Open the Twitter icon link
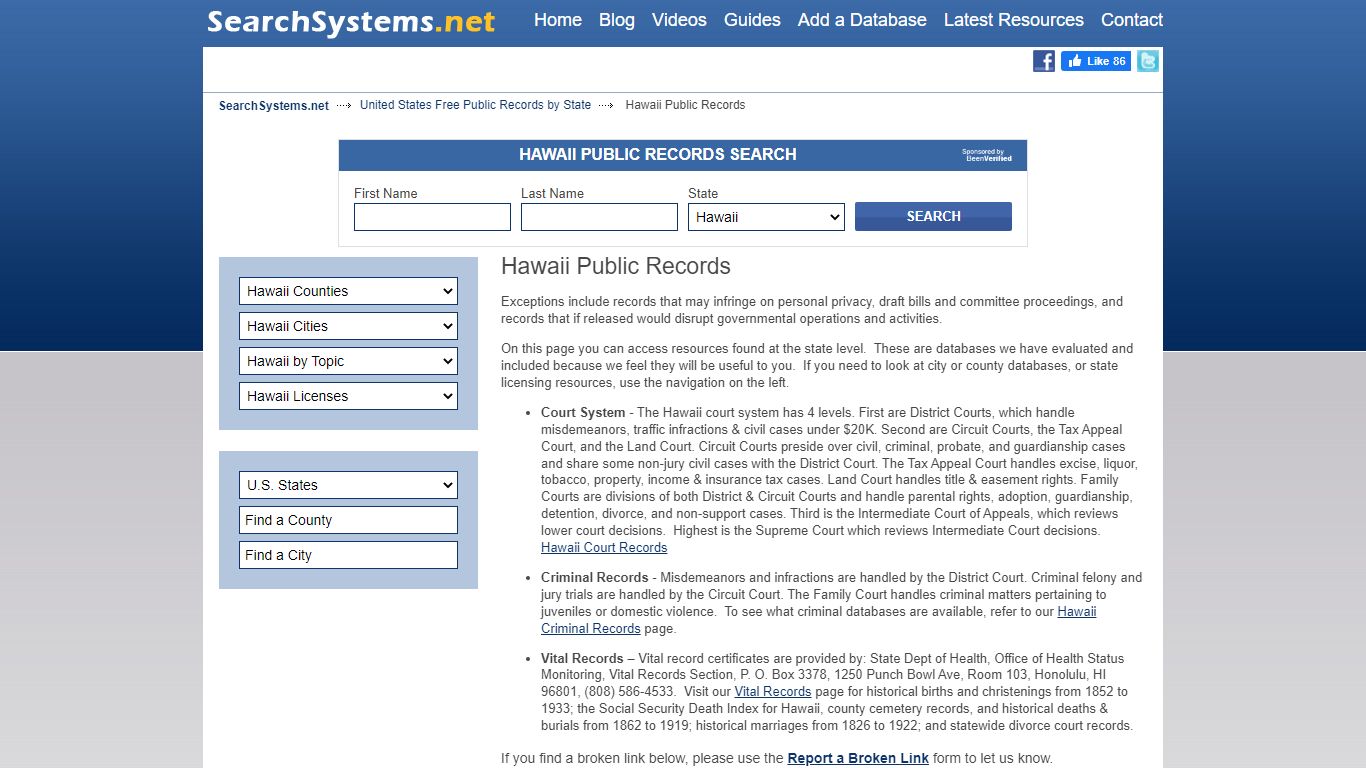 pos(1148,61)
